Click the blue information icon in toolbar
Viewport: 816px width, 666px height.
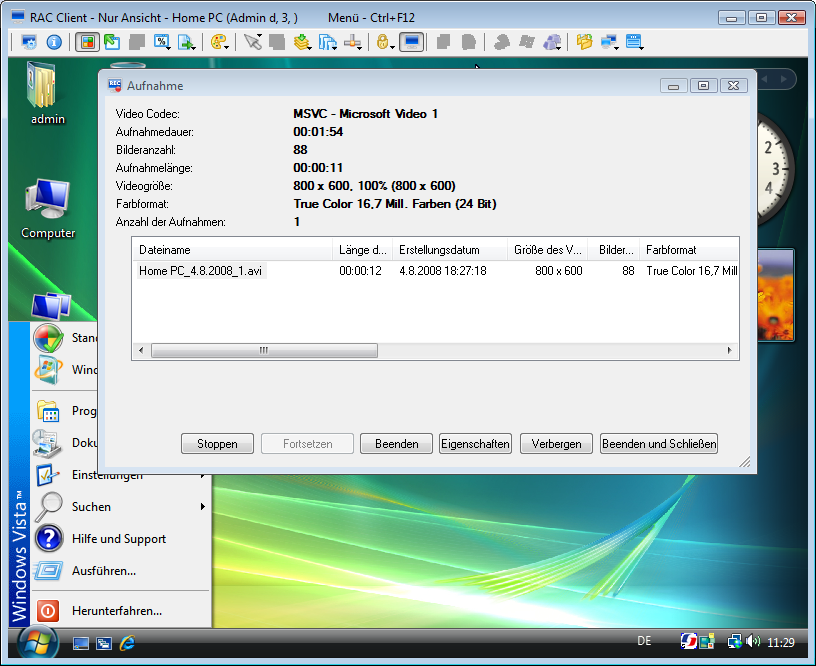(x=54, y=42)
